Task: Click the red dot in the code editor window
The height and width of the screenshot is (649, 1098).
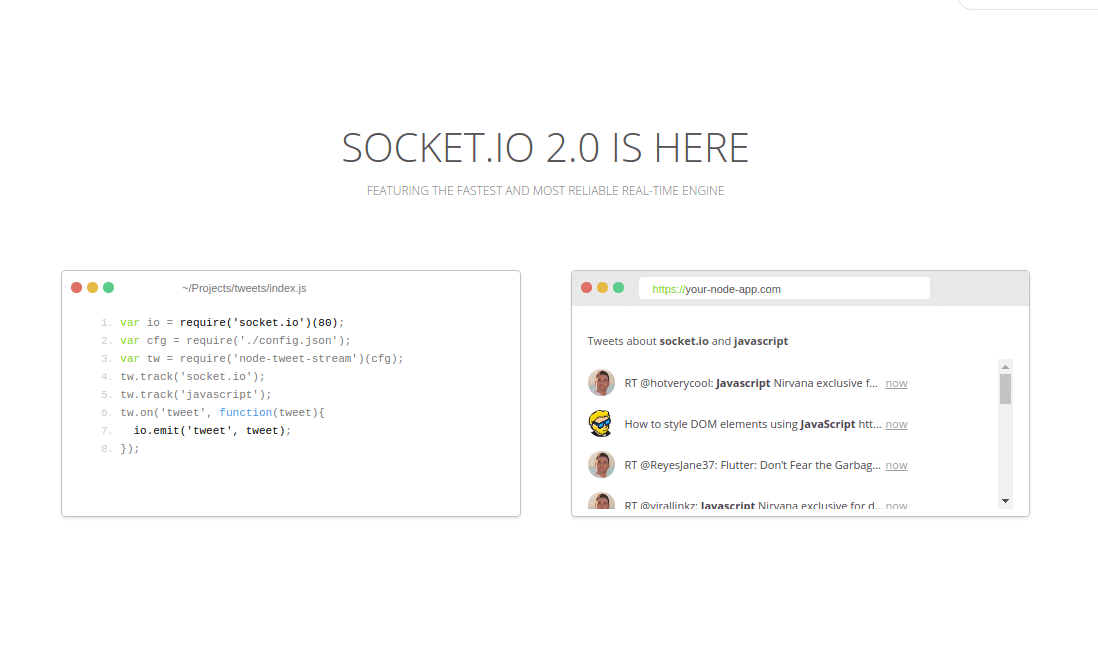Action: (x=76, y=288)
